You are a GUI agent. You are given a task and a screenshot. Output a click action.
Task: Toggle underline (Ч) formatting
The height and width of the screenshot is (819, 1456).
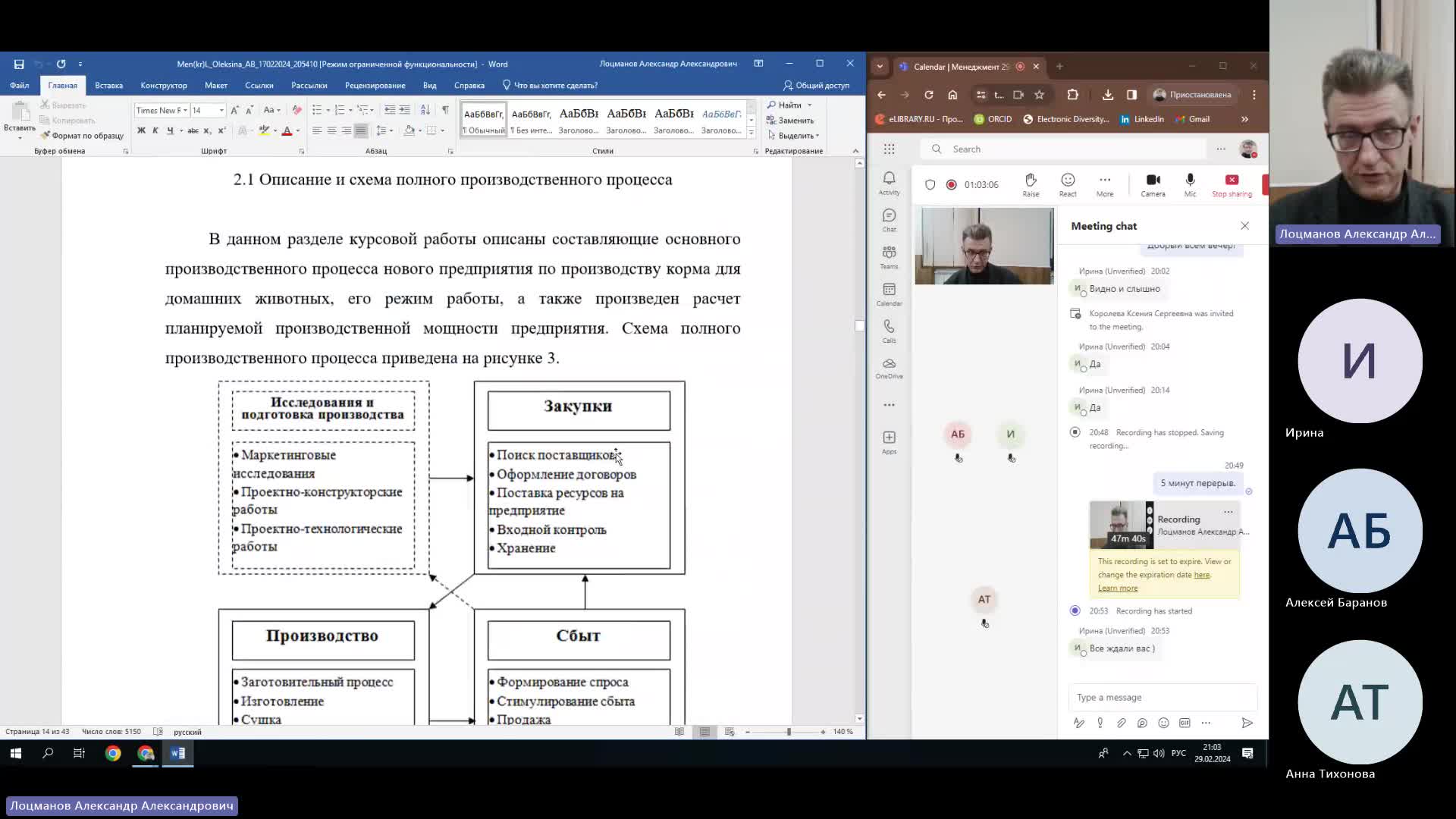point(170,130)
